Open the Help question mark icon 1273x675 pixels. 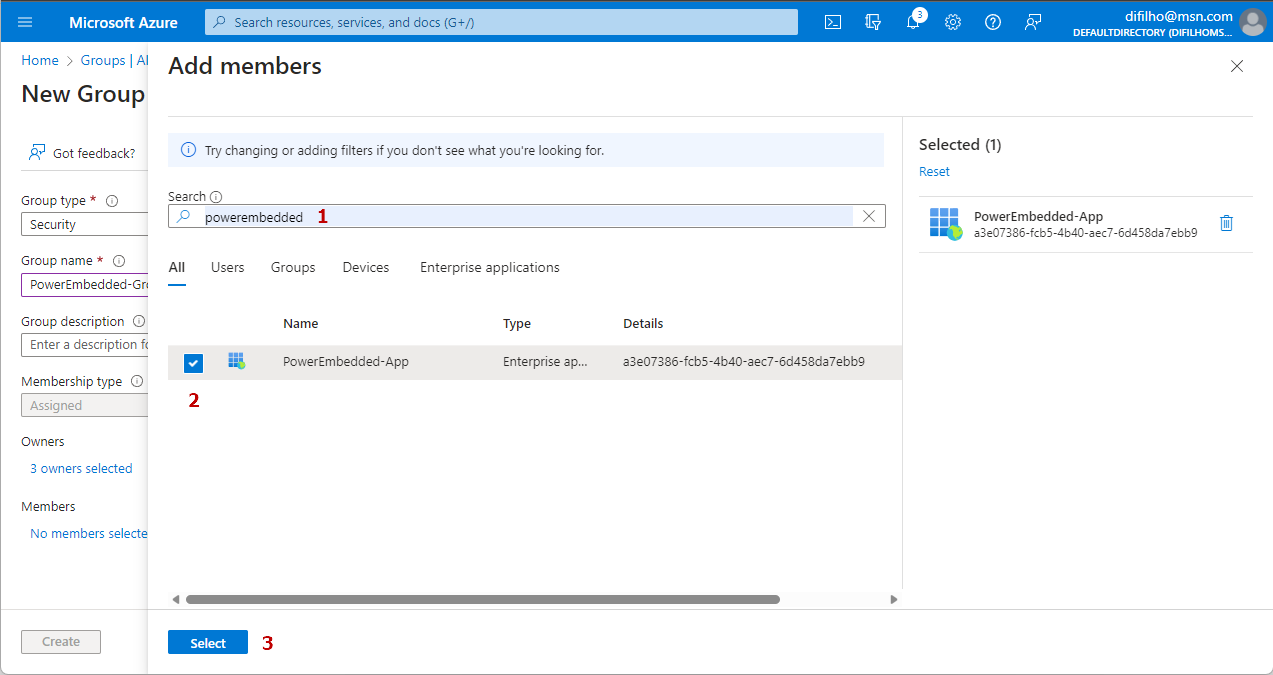993,22
